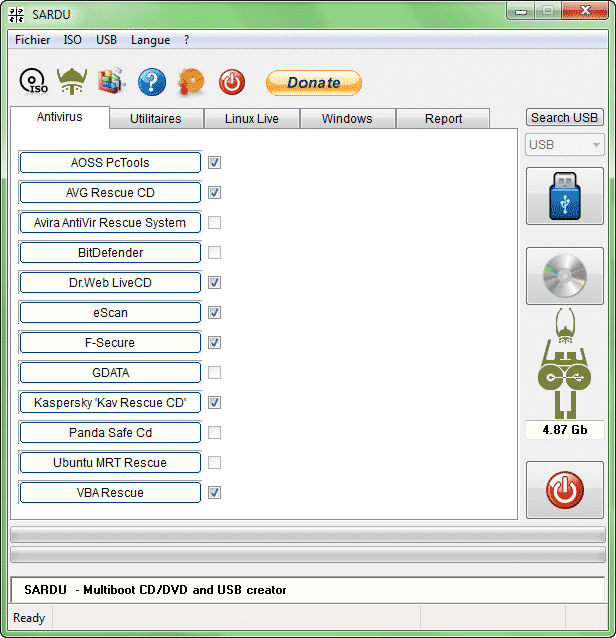
Task: Click the CD/DVD disc creation button
Action: [x=565, y=276]
